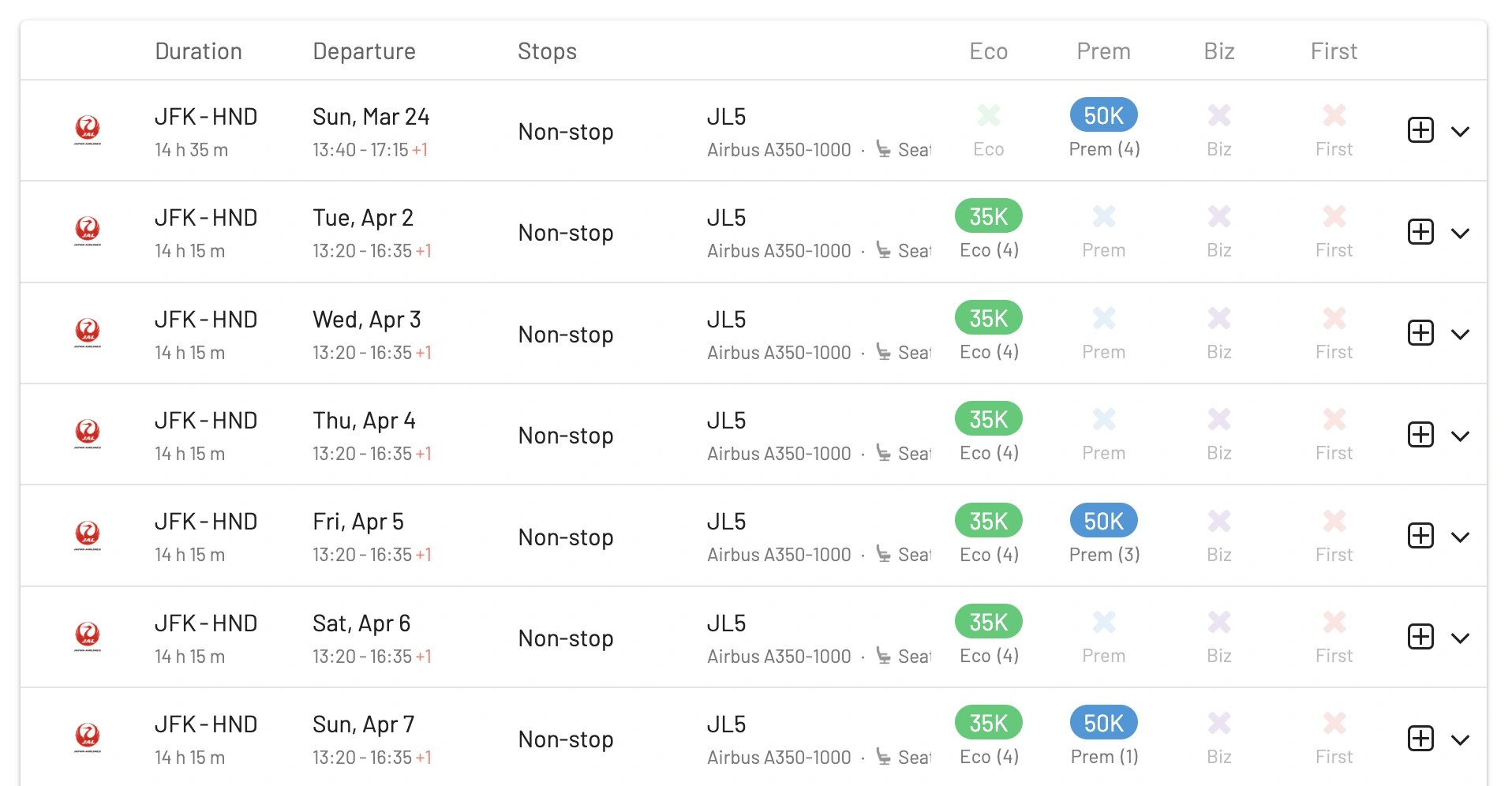This screenshot has height=786, width=1512.
Task: Add the Tue, Apr 2 flight with plus icon
Action: pos(1420,232)
